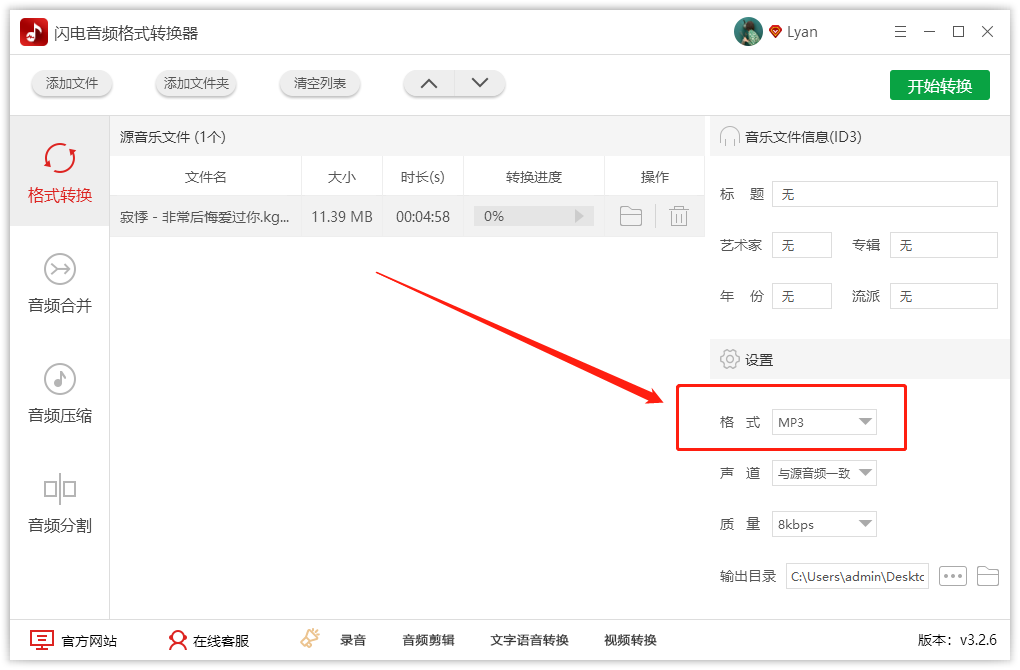Open the output directory folder icon
The height and width of the screenshot is (670, 1020).
click(987, 576)
